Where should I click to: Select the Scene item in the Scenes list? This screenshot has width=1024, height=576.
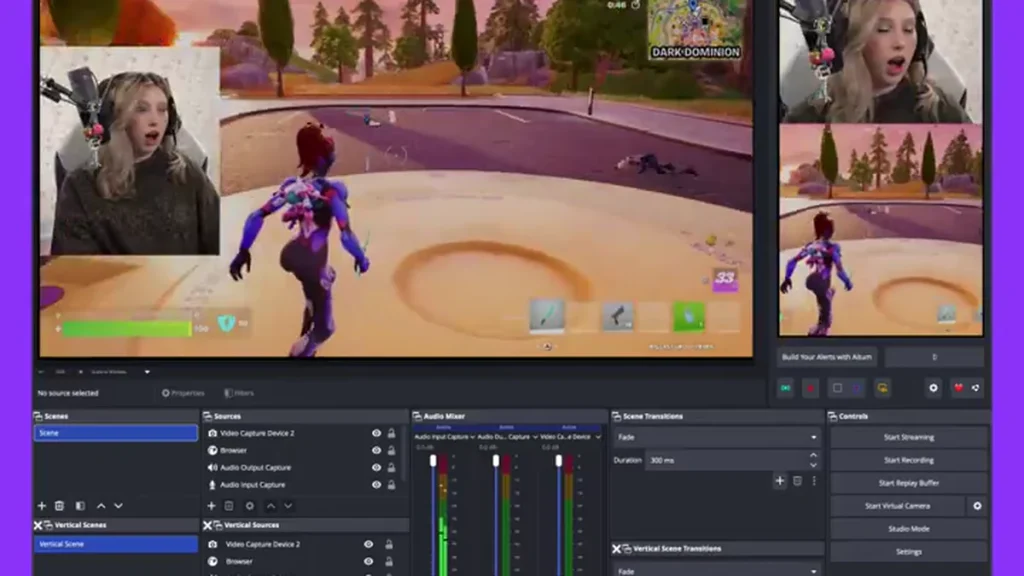(x=116, y=433)
